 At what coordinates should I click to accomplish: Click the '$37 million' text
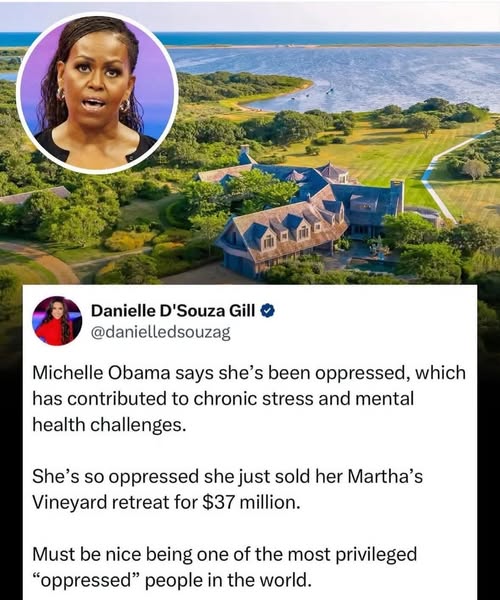coord(251,502)
